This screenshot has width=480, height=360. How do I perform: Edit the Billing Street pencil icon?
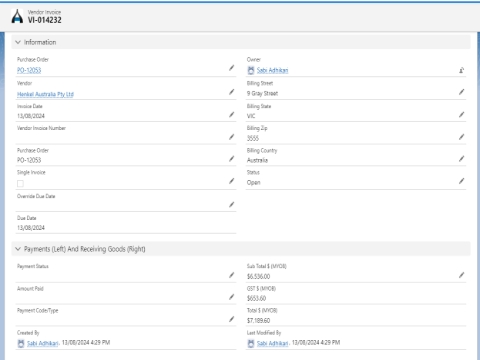462,92
